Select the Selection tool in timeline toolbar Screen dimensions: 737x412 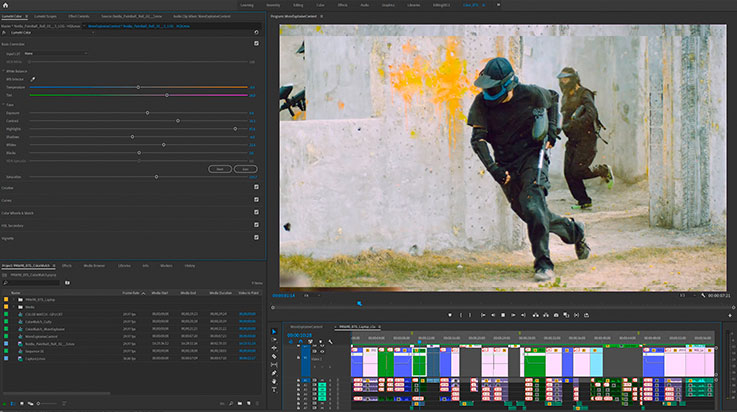[x=275, y=332]
